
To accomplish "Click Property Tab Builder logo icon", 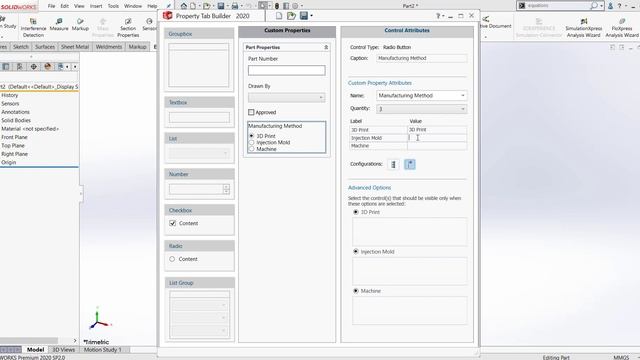I will [x=167, y=16].
